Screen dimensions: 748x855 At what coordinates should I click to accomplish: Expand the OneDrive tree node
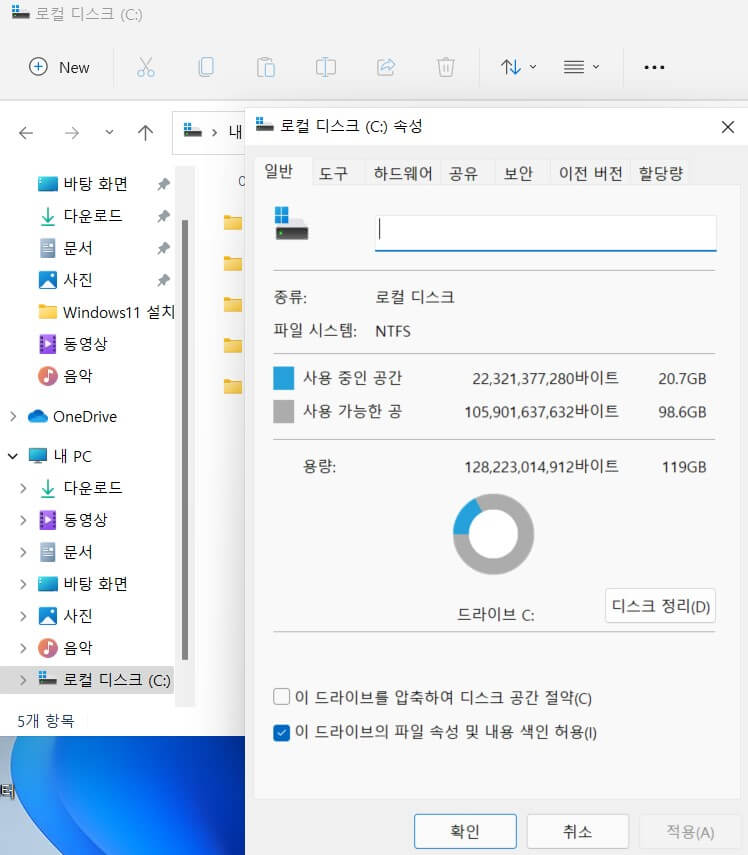pos(13,417)
